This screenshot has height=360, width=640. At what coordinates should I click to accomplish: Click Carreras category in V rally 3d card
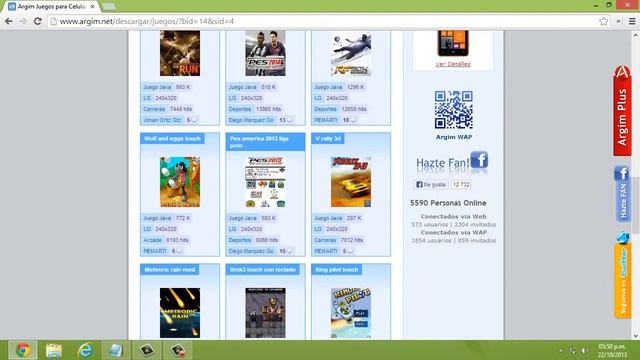[x=325, y=240]
